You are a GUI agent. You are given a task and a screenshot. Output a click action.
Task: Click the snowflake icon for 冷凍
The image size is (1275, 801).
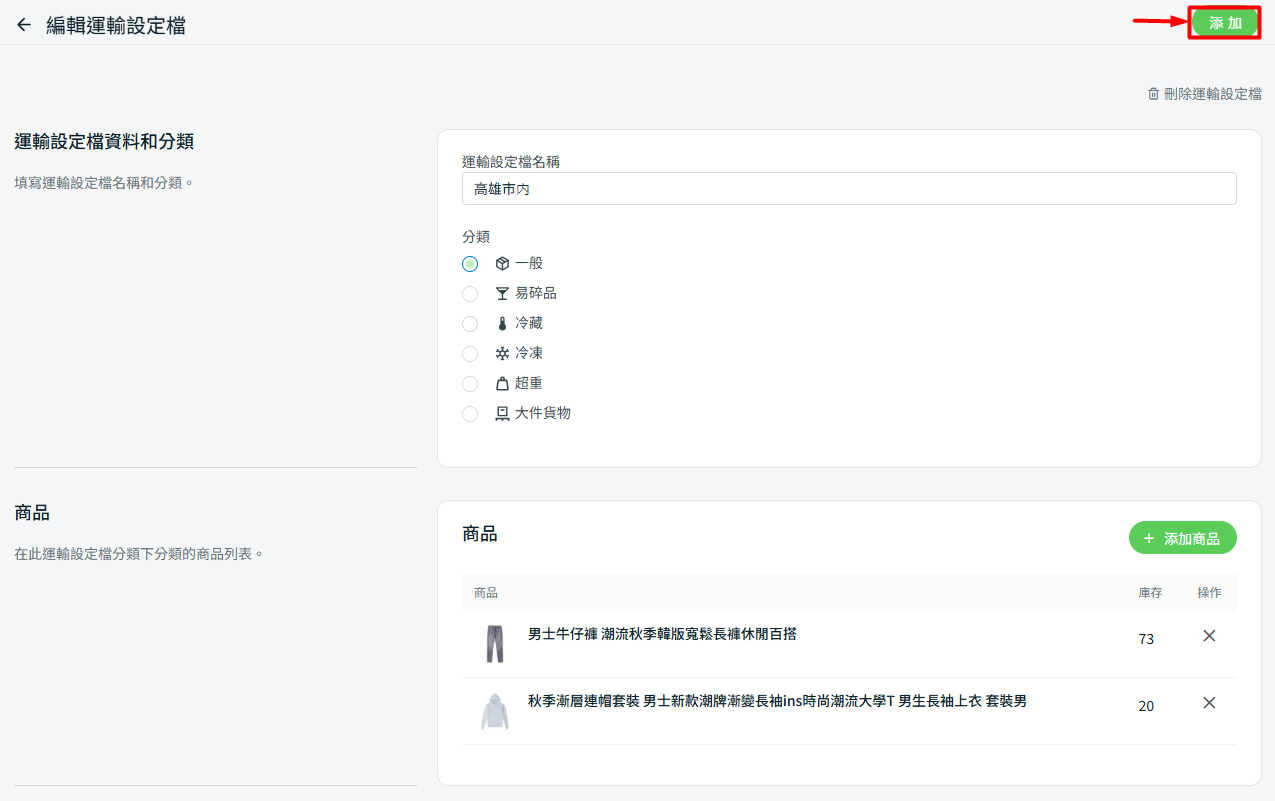[x=502, y=354]
